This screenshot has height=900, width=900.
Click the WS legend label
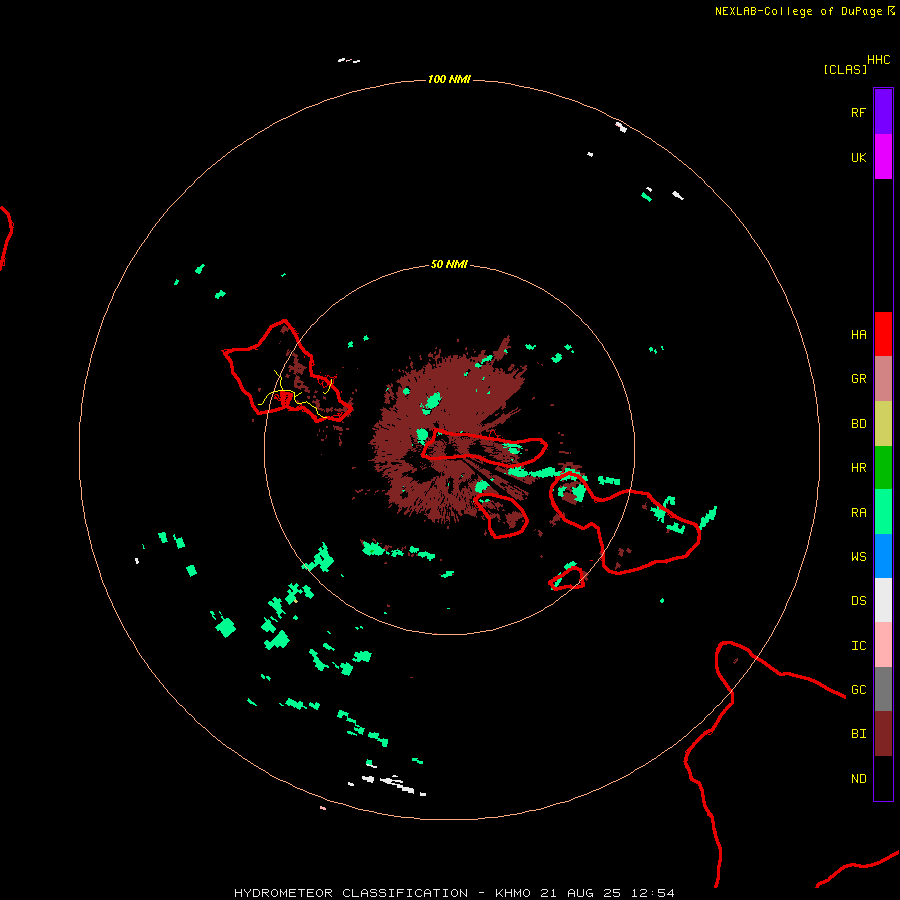coord(858,557)
